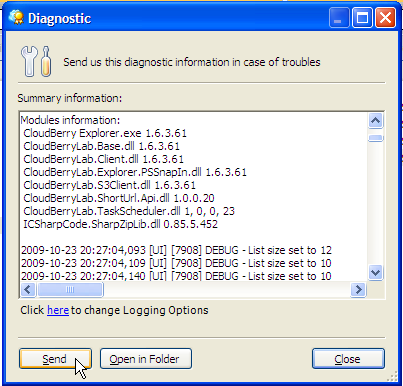Click 'Send us this diagnostic information' text
403x386 pixels.
[x=192, y=62]
